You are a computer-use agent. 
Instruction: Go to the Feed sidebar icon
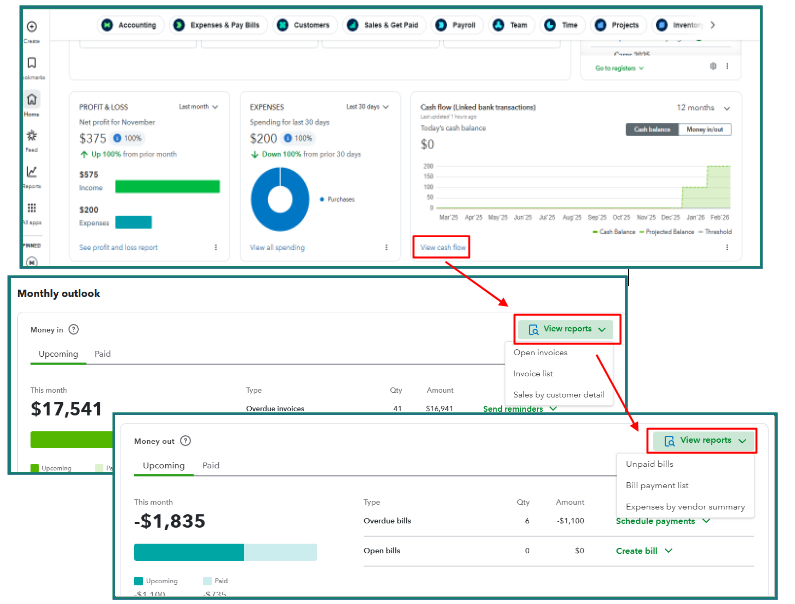coord(32,136)
